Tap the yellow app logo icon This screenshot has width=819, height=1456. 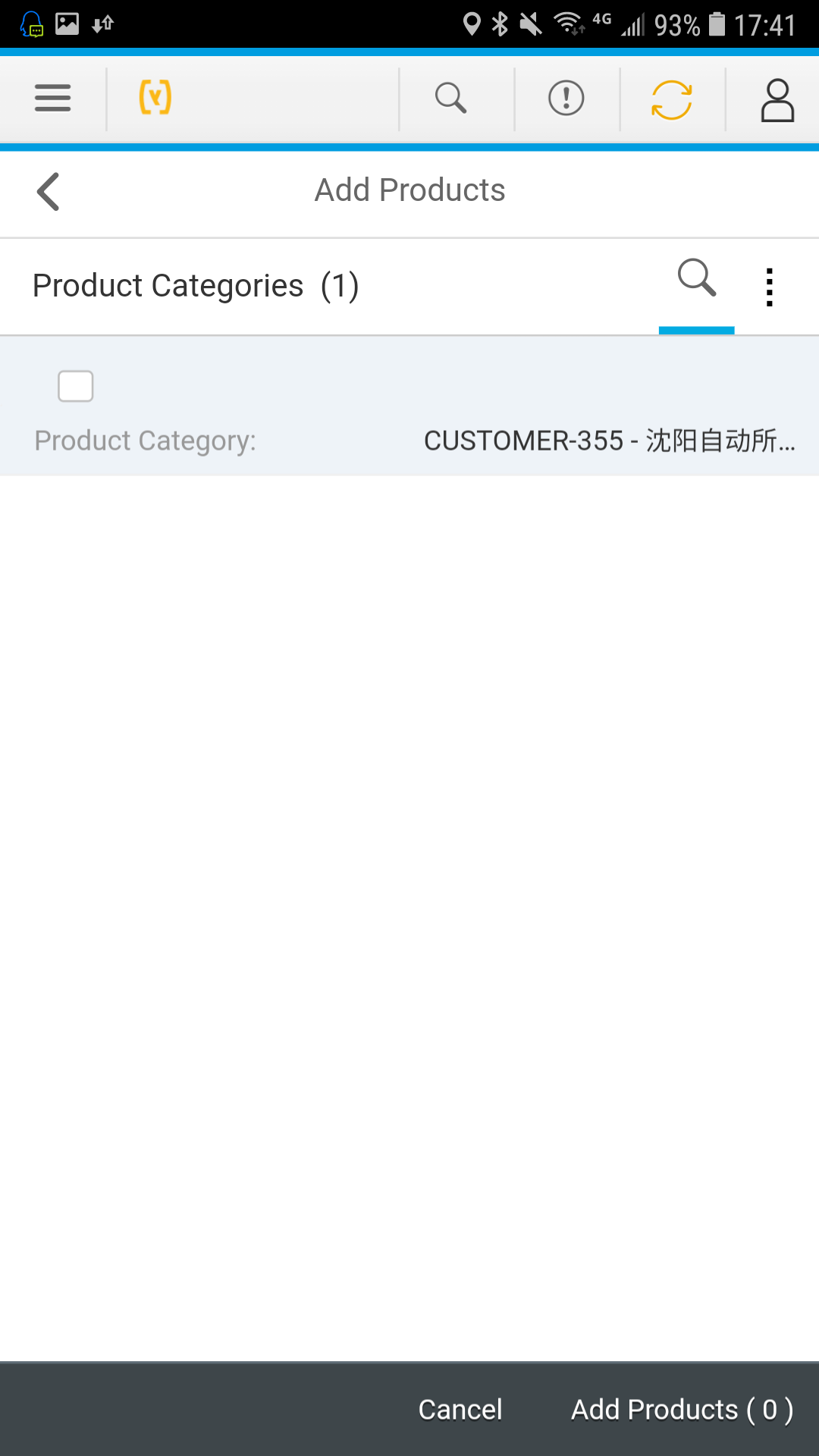click(x=155, y=99)
